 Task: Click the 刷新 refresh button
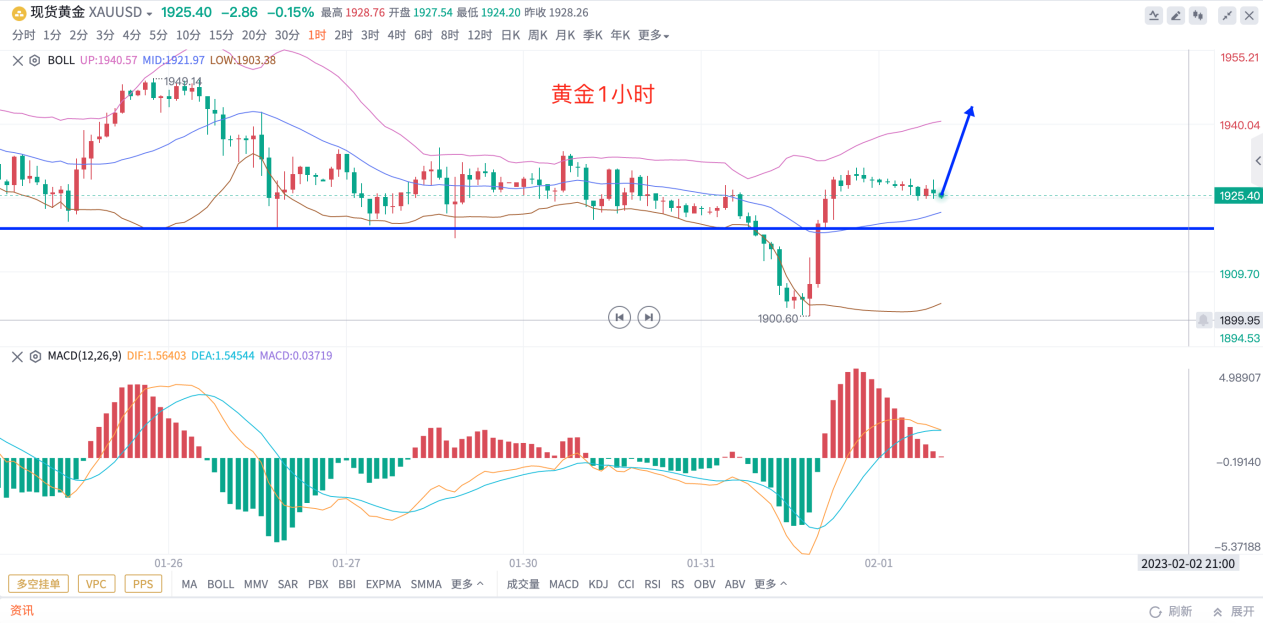tap(1171, 611)
